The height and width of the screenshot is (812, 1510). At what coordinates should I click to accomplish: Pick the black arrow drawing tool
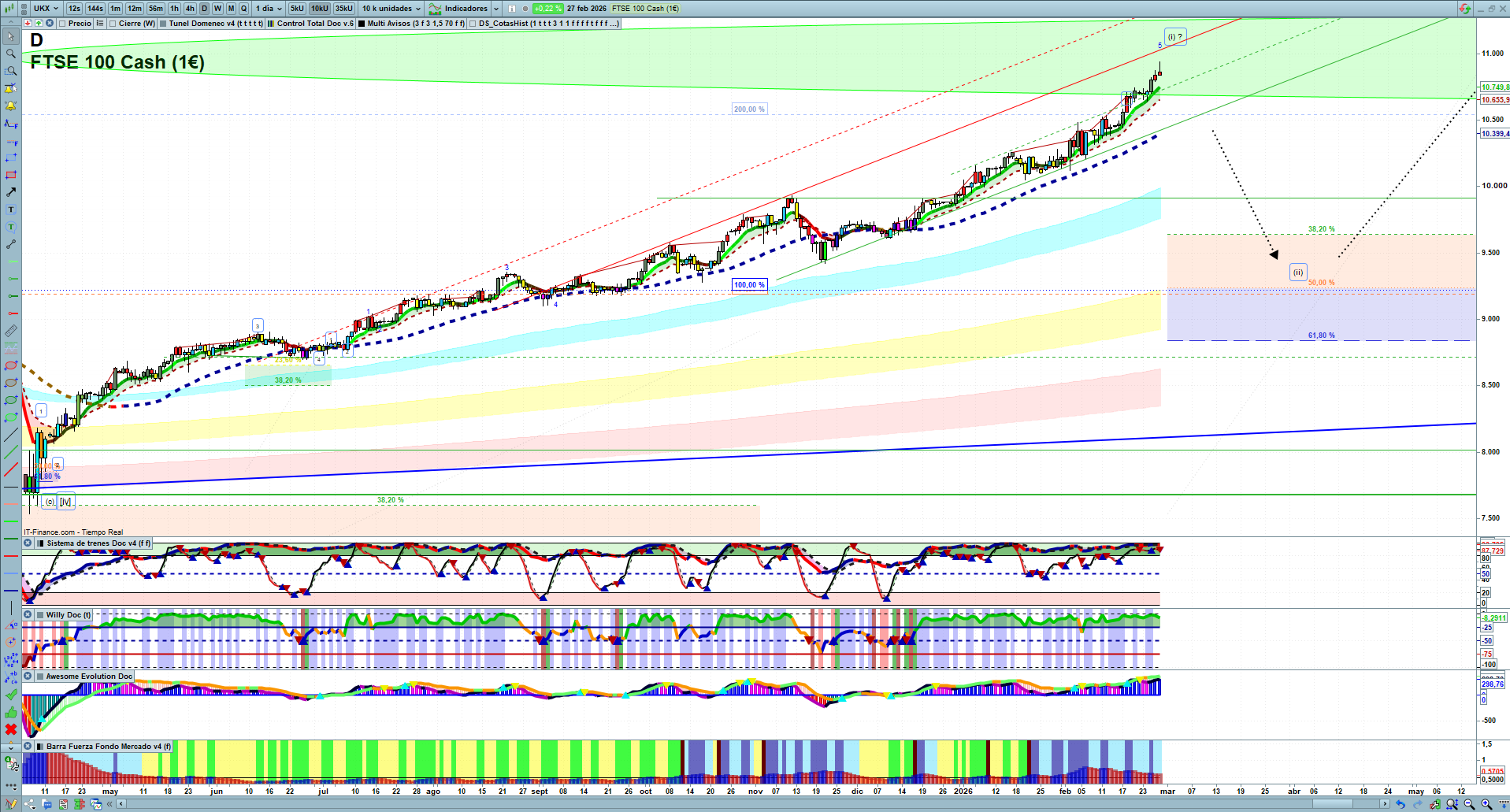11,192
